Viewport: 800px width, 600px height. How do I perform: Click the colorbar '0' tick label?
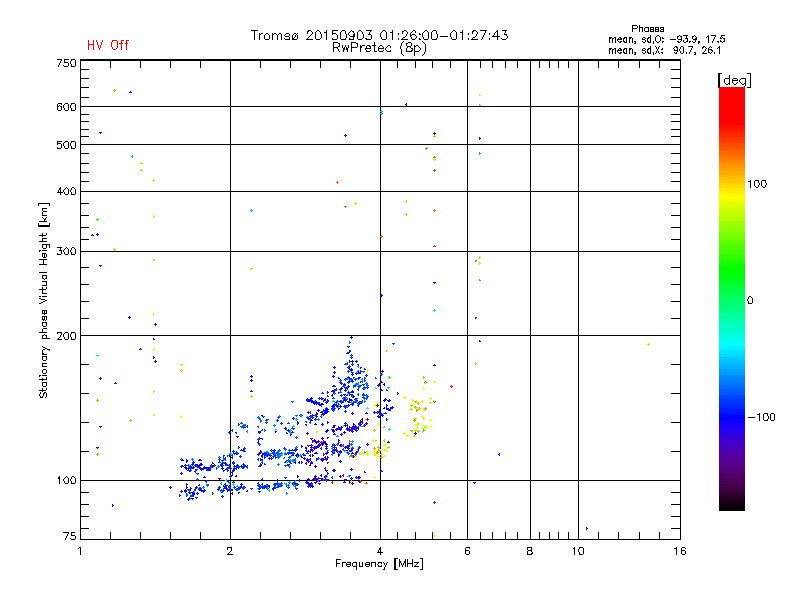click(750, 301)
